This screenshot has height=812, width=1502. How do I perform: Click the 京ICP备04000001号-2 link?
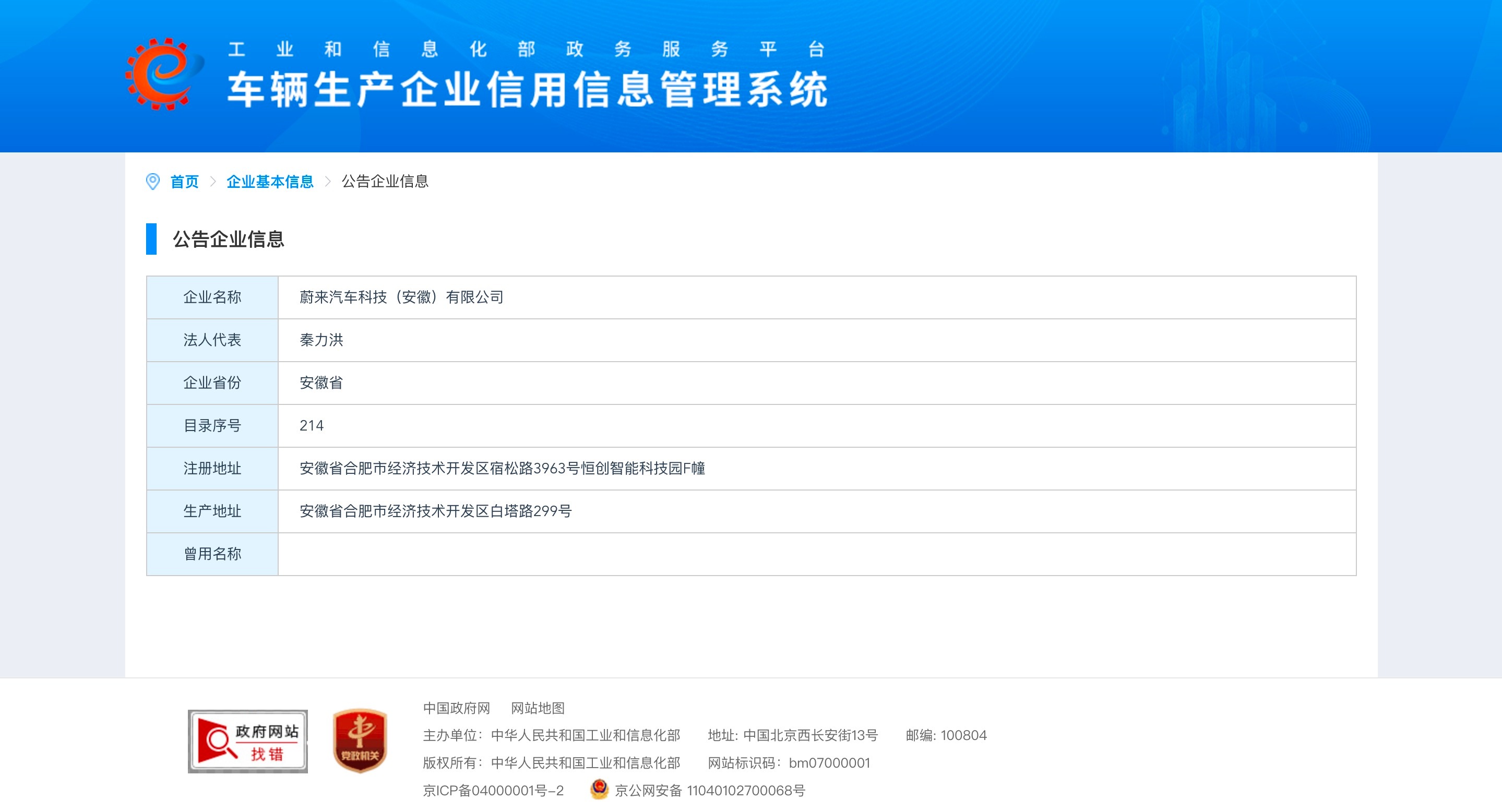tap(493, 791)
